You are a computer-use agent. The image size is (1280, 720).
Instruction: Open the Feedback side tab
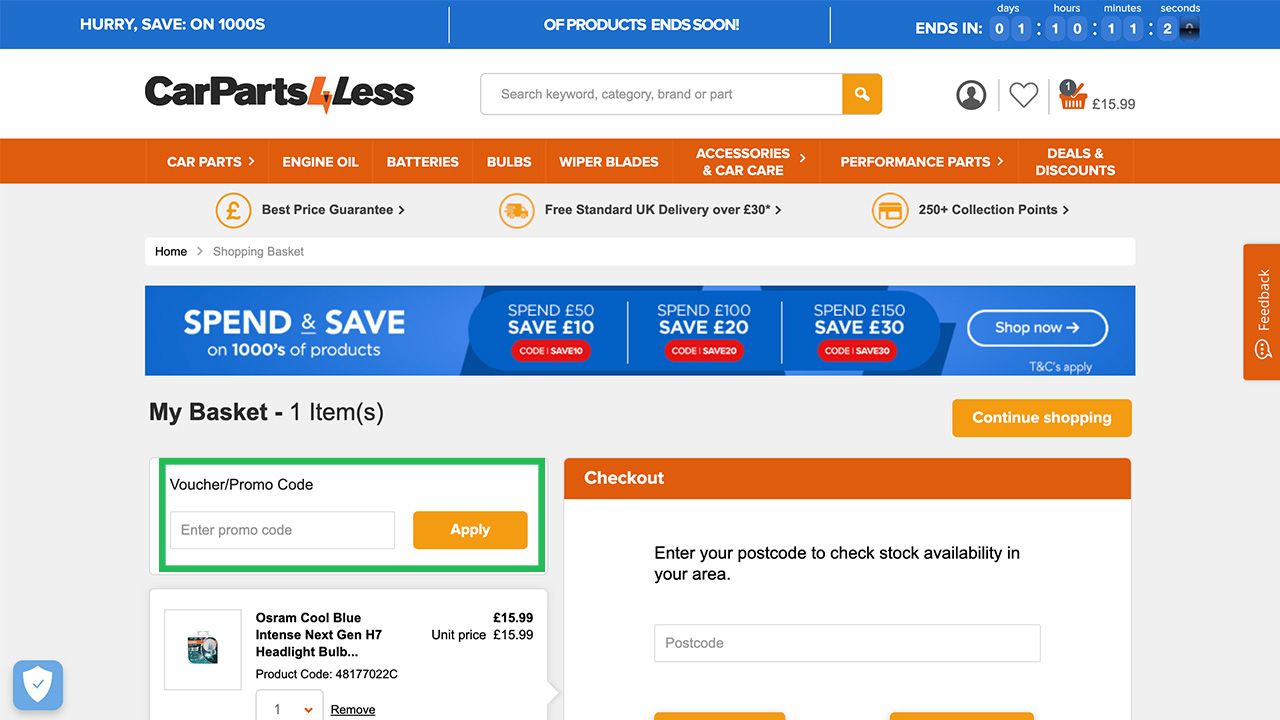(x=1262, y=312)
